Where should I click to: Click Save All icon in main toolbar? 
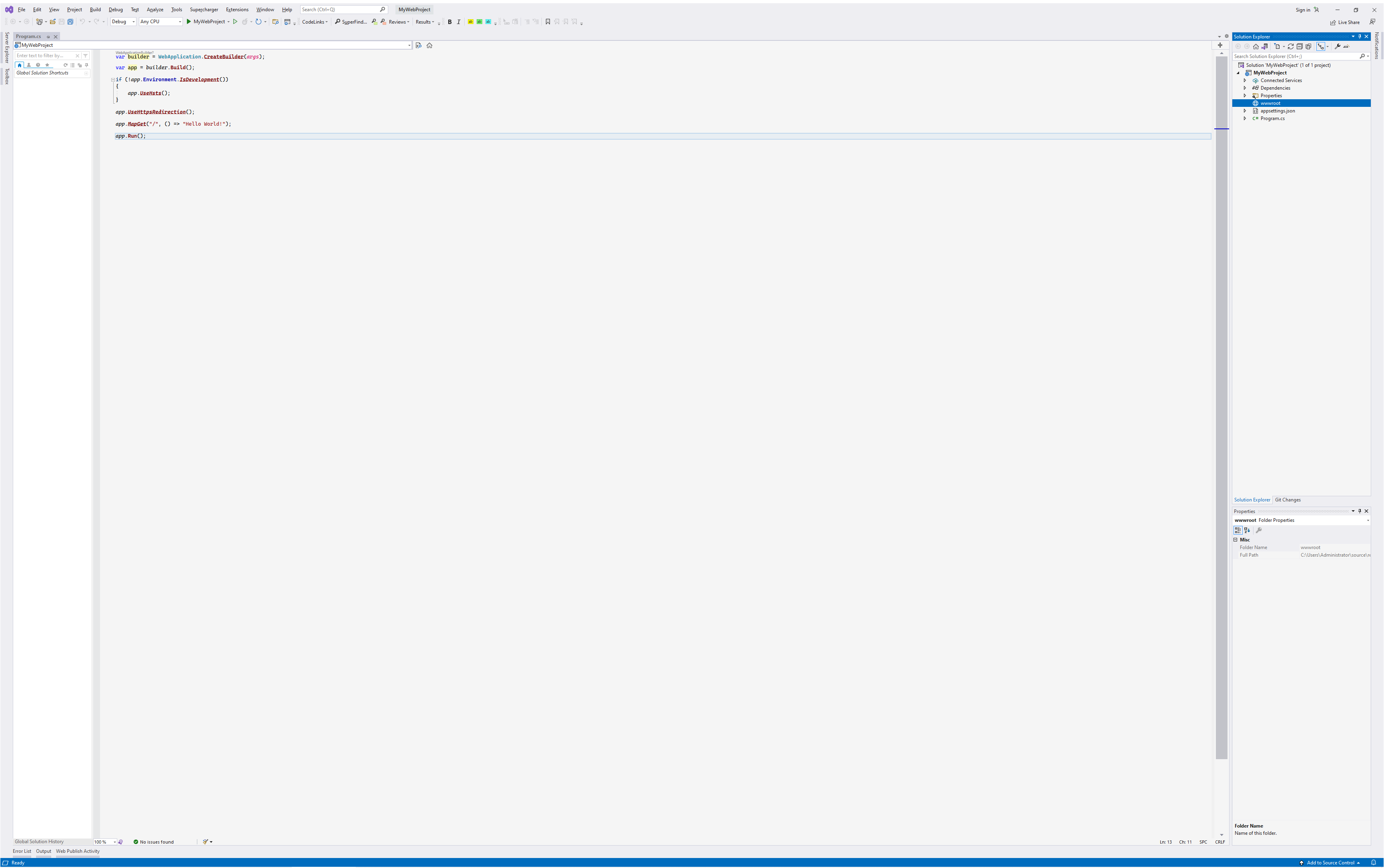click(x=70, y=22)
